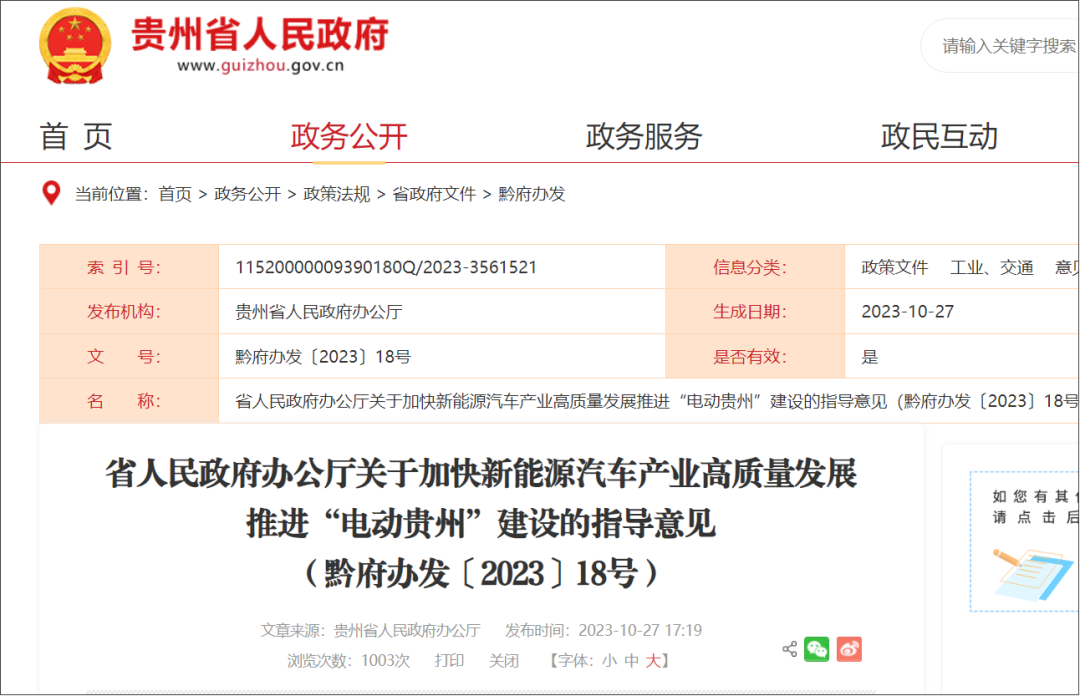Click the share icon beside WeChat

789,649
